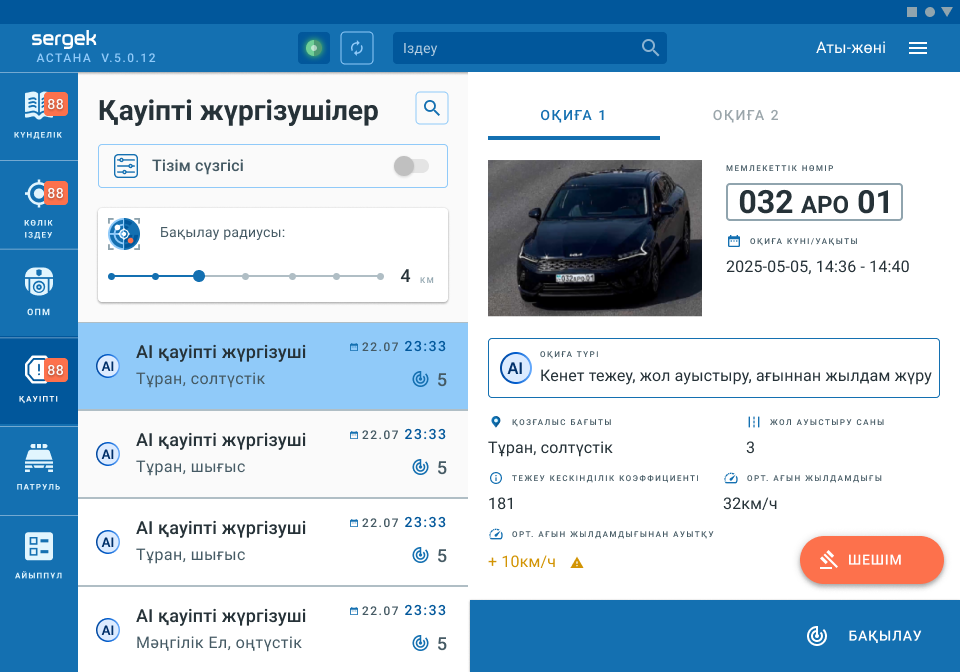Screen dimensions: 960x672
Task: Expand the Тізім сүзгісі filter panel
Action: point(198,166)
